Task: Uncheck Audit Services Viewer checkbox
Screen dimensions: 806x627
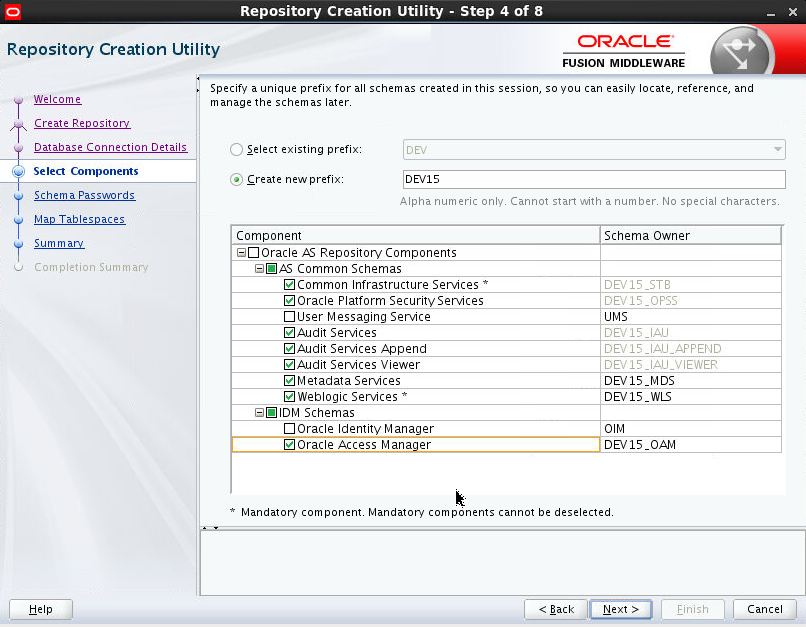Action: (289, 364)
